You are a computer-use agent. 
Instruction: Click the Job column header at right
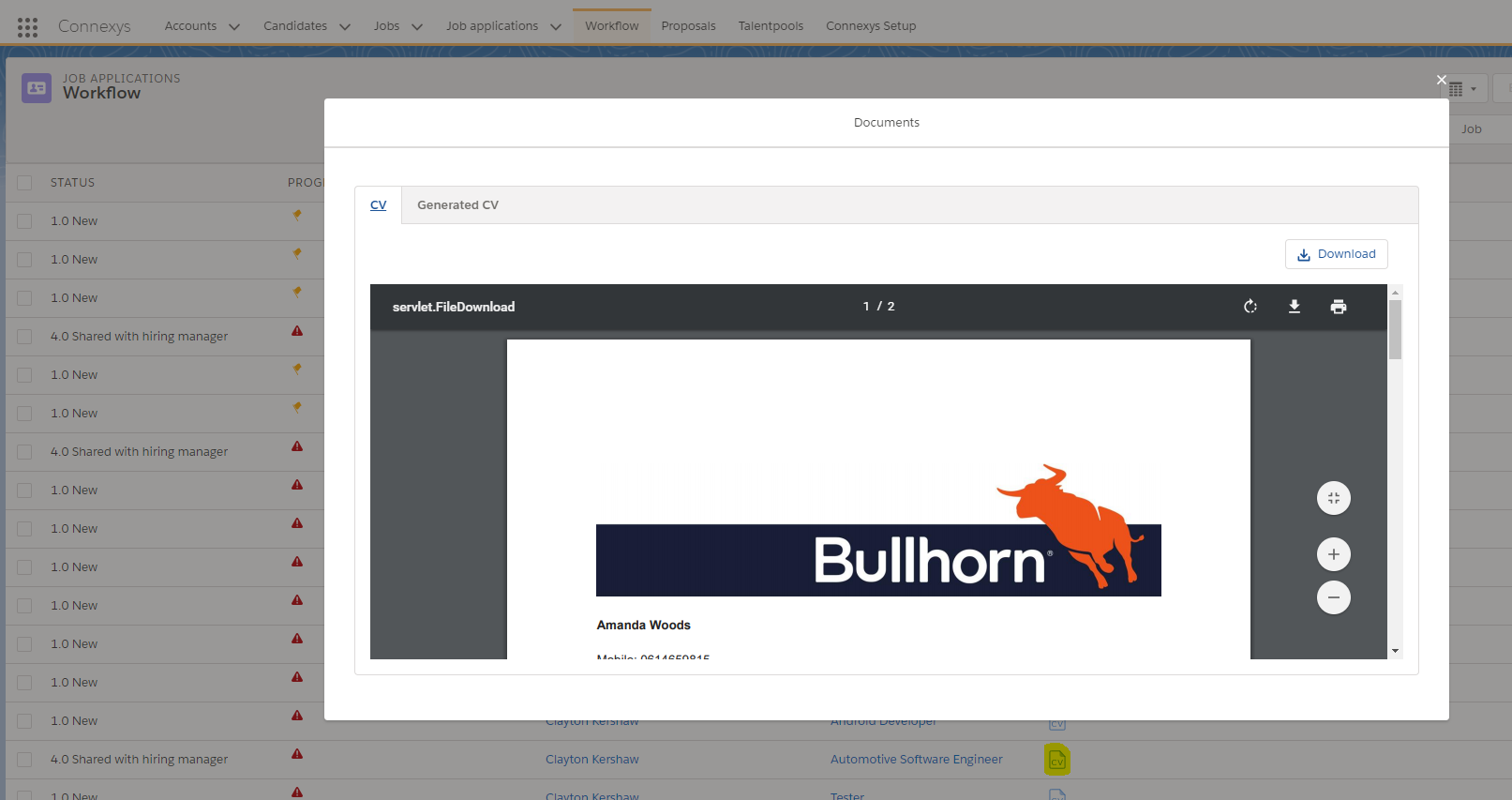pos(1472,129)
